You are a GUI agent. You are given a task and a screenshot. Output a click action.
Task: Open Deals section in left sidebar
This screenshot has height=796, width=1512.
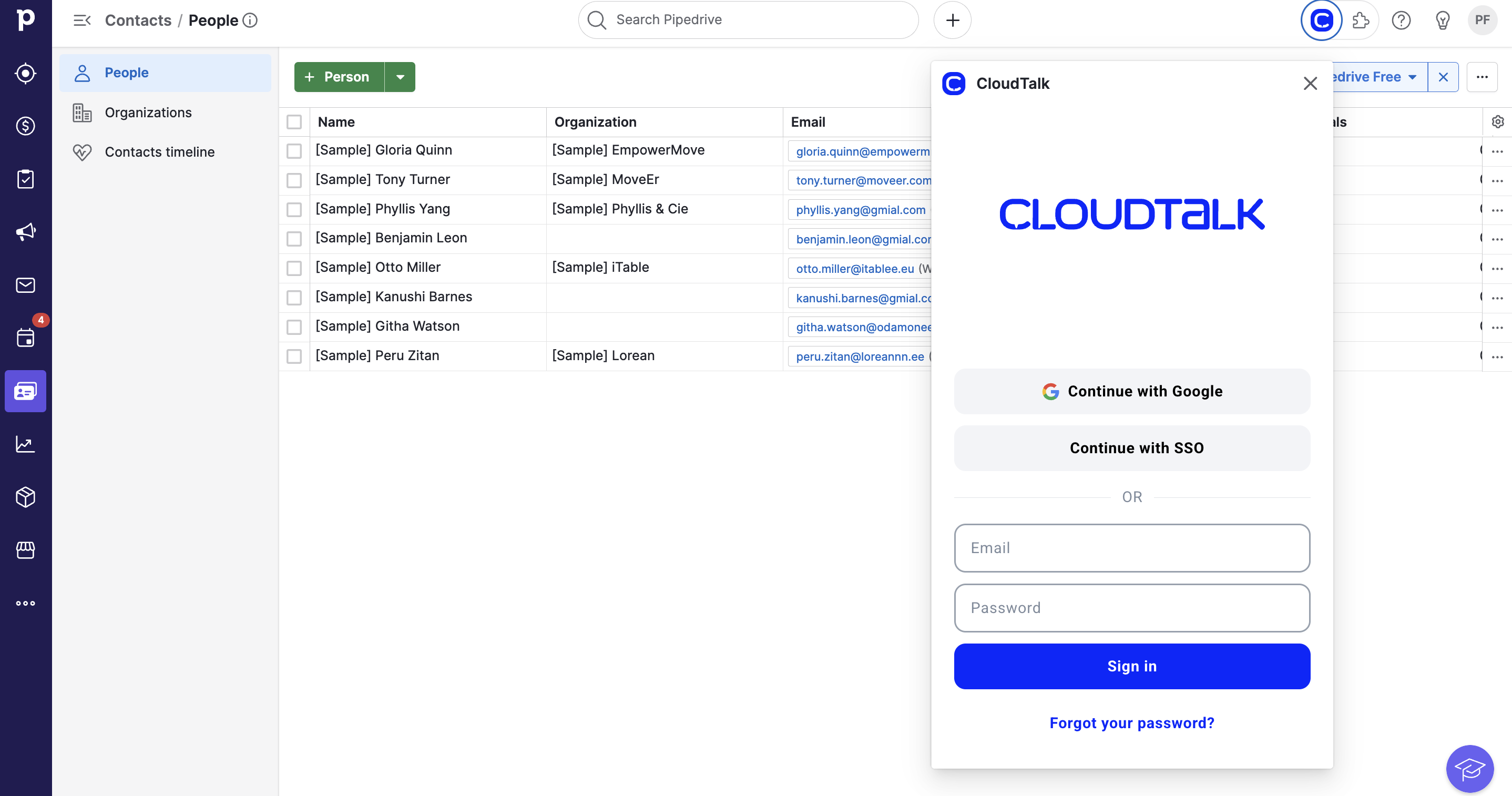pos(25,126)
